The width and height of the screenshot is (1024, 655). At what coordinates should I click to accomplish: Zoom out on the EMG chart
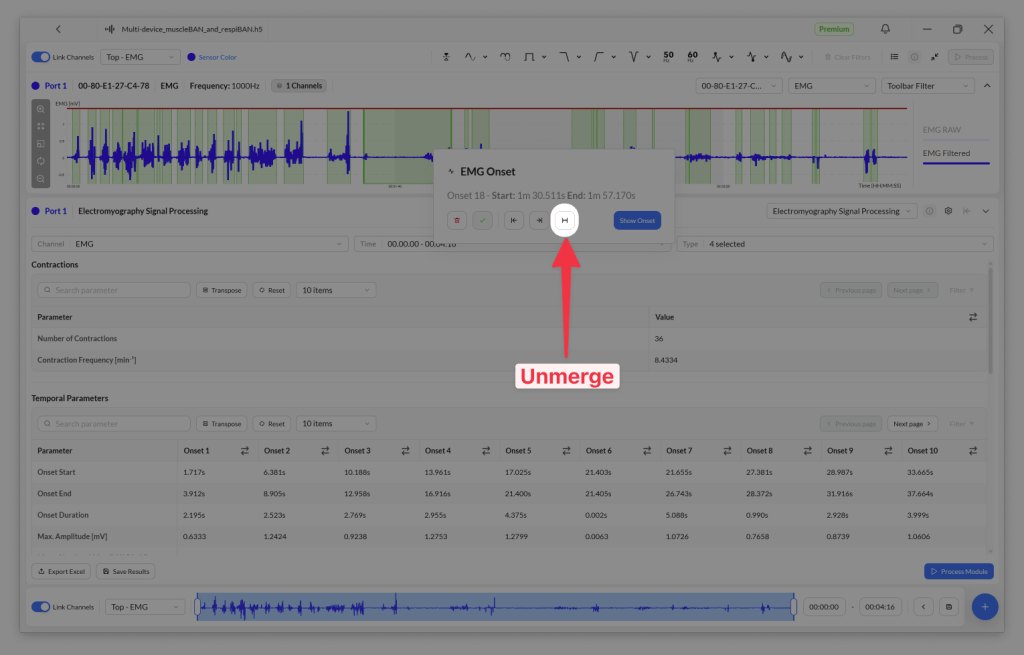40,178
